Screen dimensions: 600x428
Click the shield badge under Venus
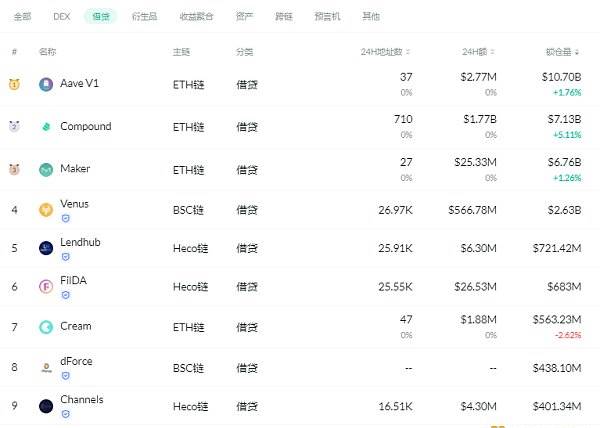tap(66, 218)
